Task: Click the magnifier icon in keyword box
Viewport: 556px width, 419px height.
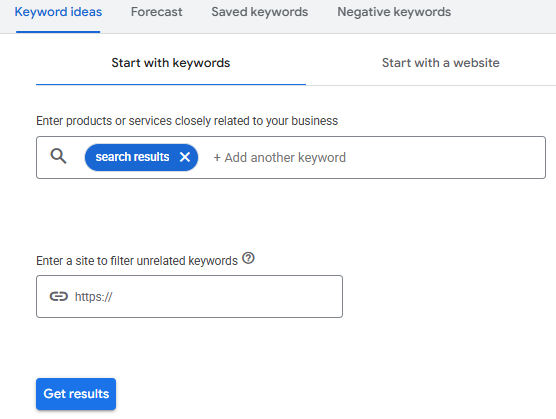Action: point(58,156)
